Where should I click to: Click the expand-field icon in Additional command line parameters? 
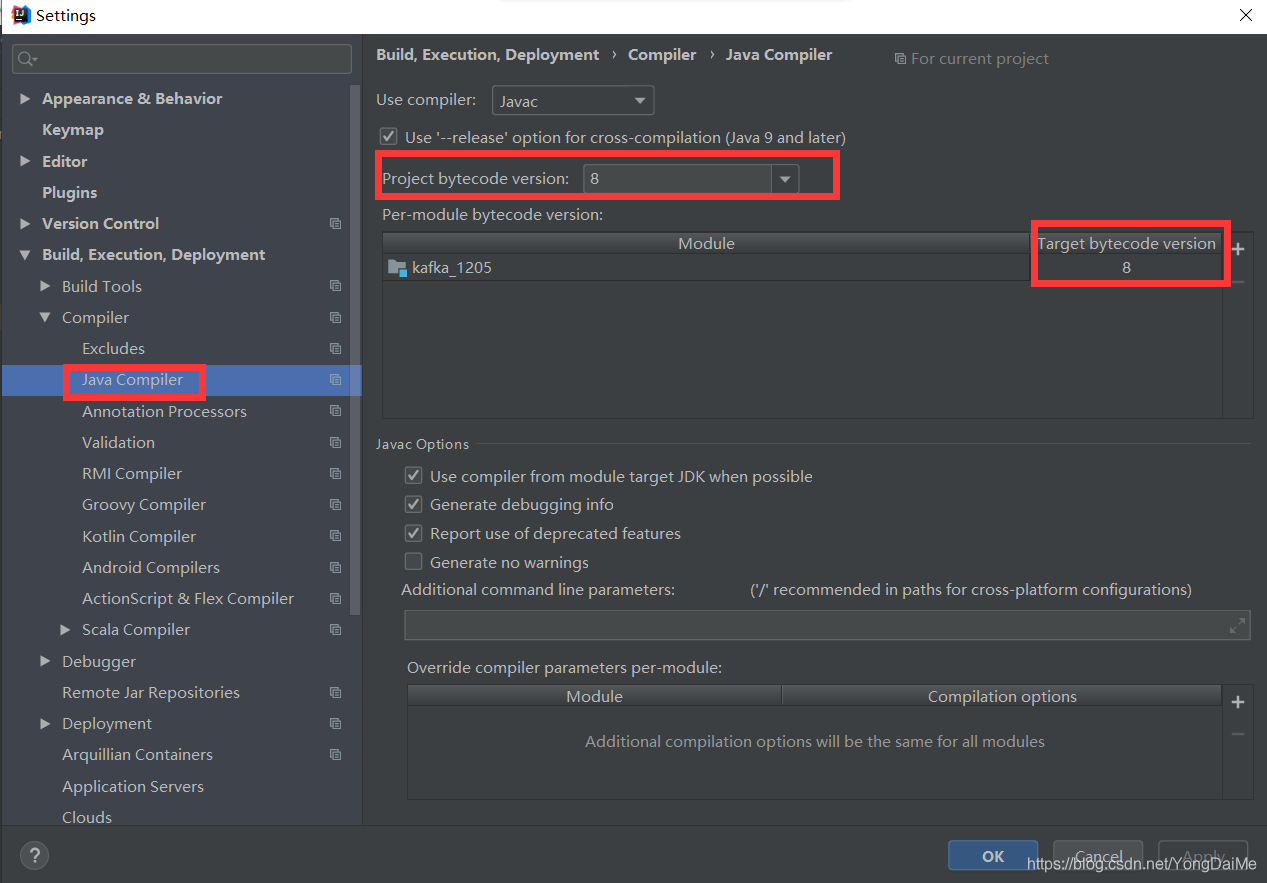tap(1237, 624)
